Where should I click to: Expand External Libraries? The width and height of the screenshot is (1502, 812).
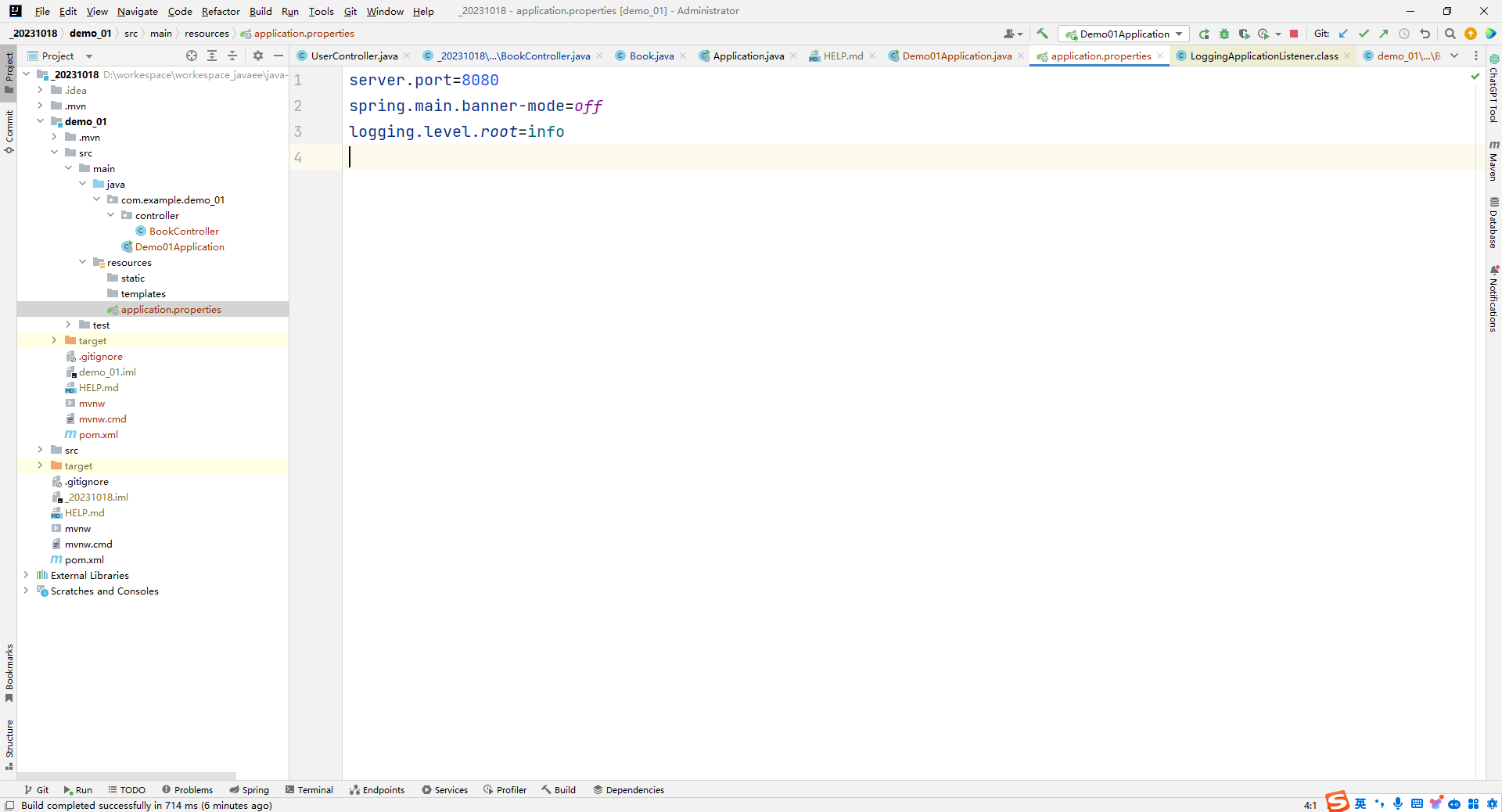(x=26, y=575)
